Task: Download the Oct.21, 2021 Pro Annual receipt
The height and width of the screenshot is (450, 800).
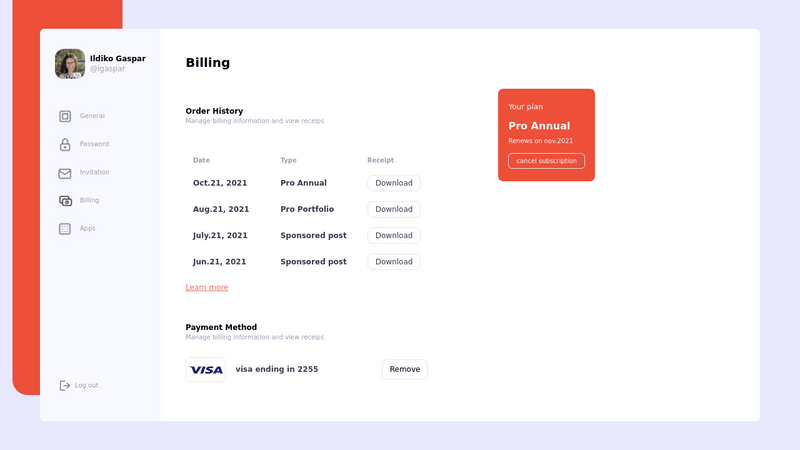Action: coord(394,183)
